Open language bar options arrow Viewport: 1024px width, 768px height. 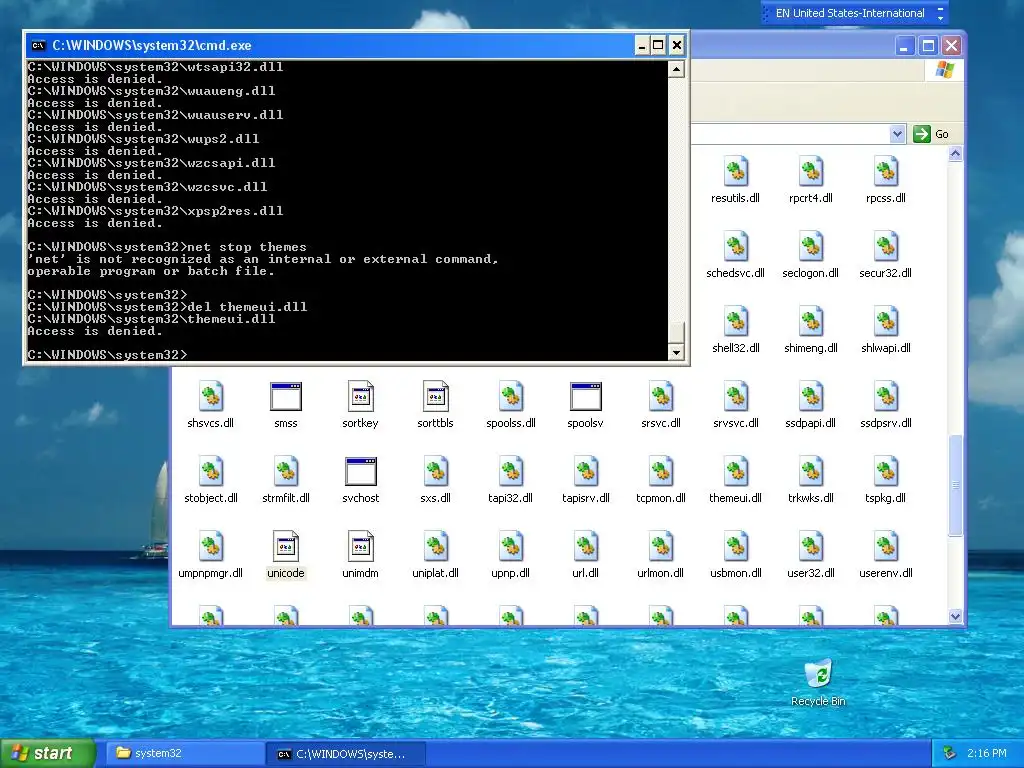[x=940, y=18]
